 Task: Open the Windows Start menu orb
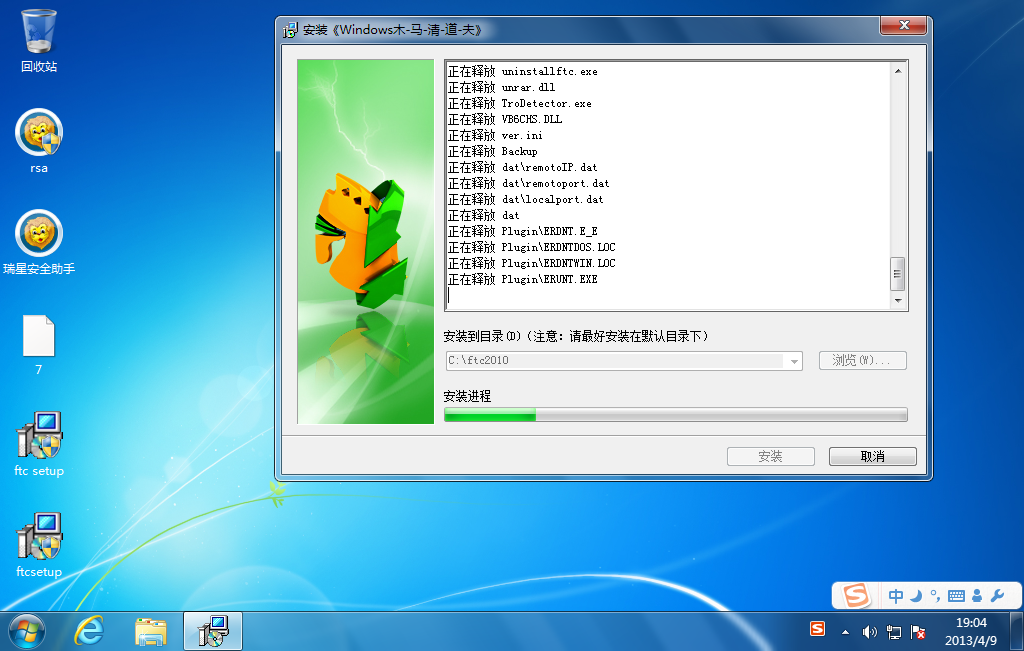[26, 632]
